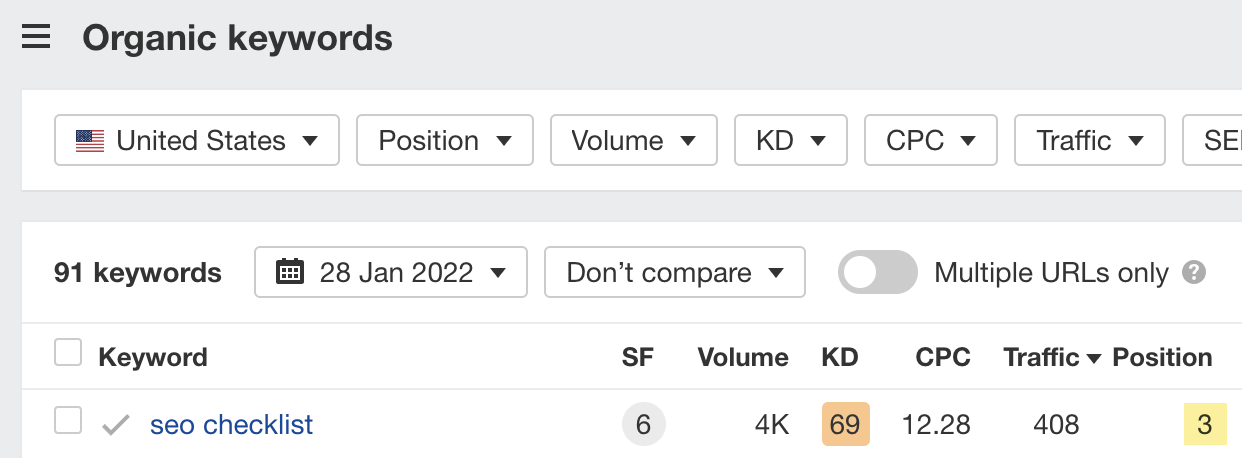Click the yellow position 3 cell
This screenshot has height=458, width=1242.
[x=1204, y=425]
